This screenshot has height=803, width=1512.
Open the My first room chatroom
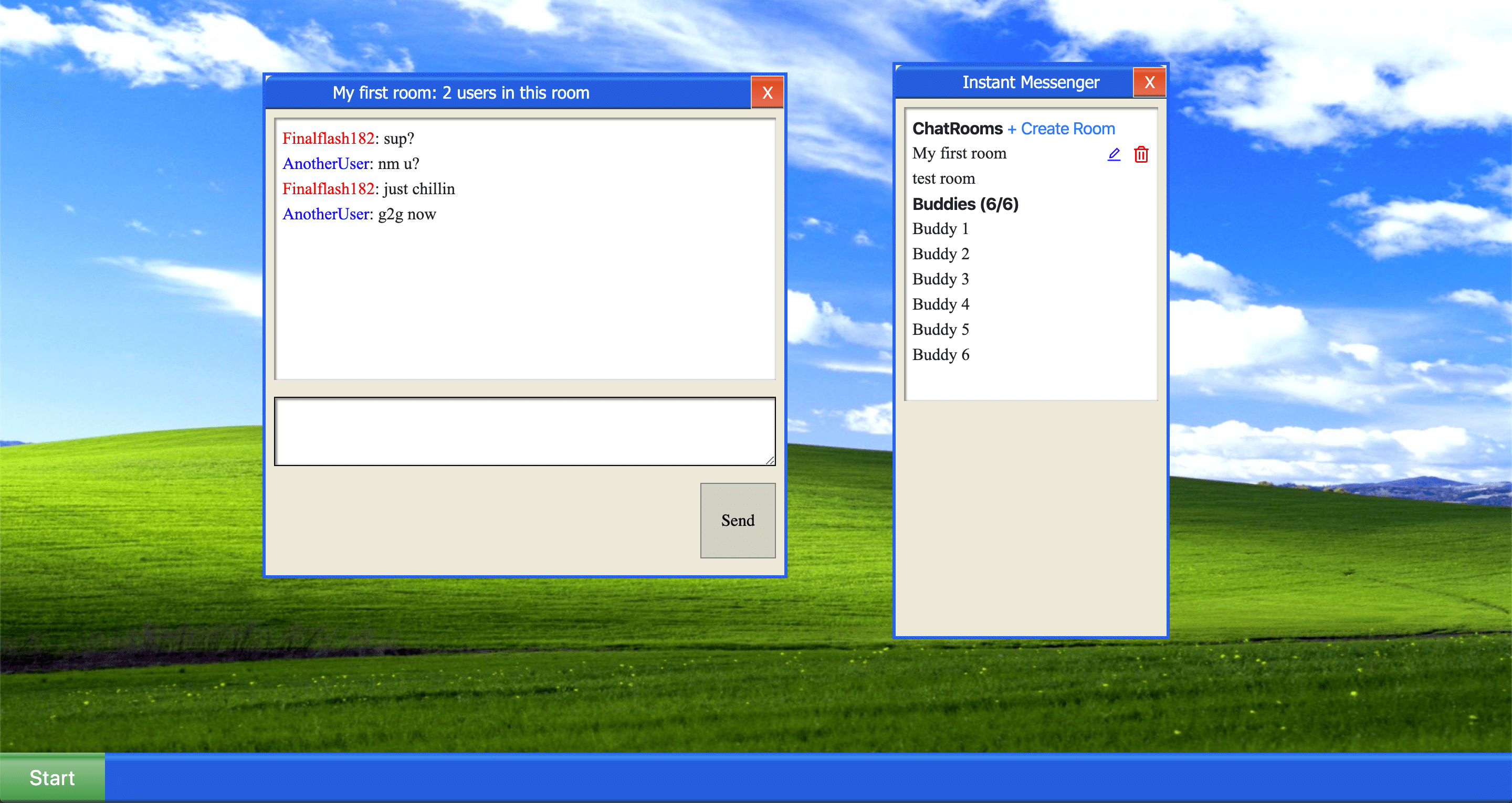click(959, 153)
